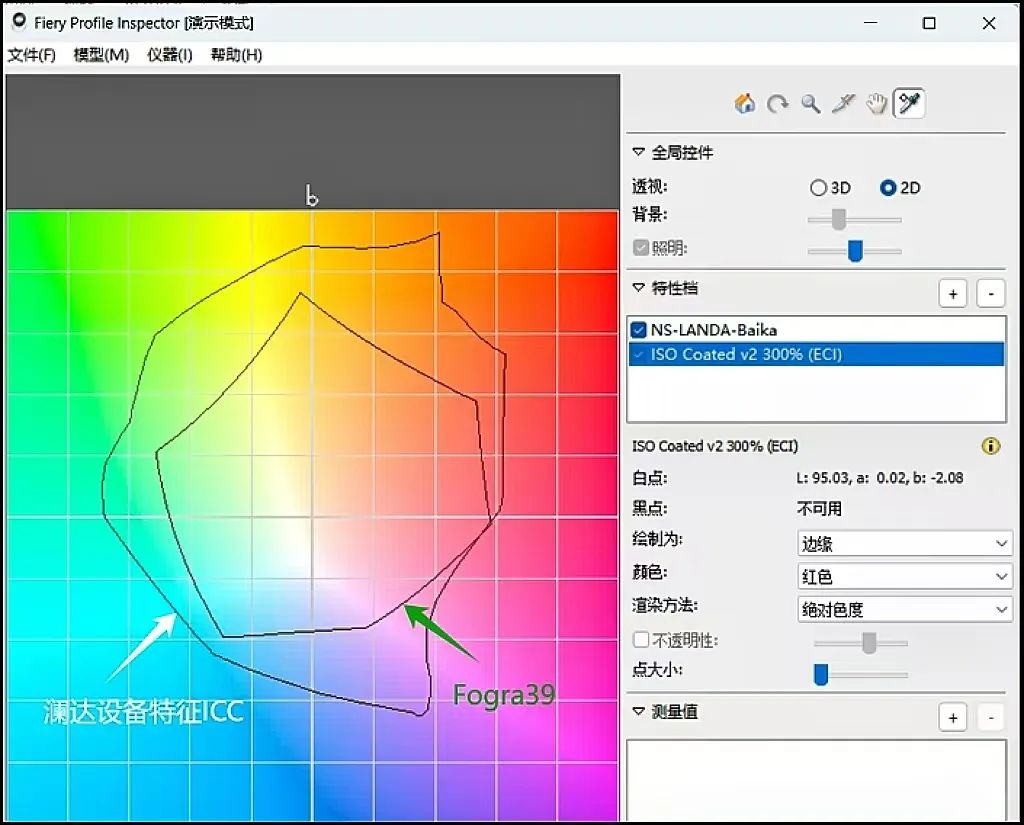
Task: Click the info icon beside ISO Coated v2 300%
Action: pos(992,446)
